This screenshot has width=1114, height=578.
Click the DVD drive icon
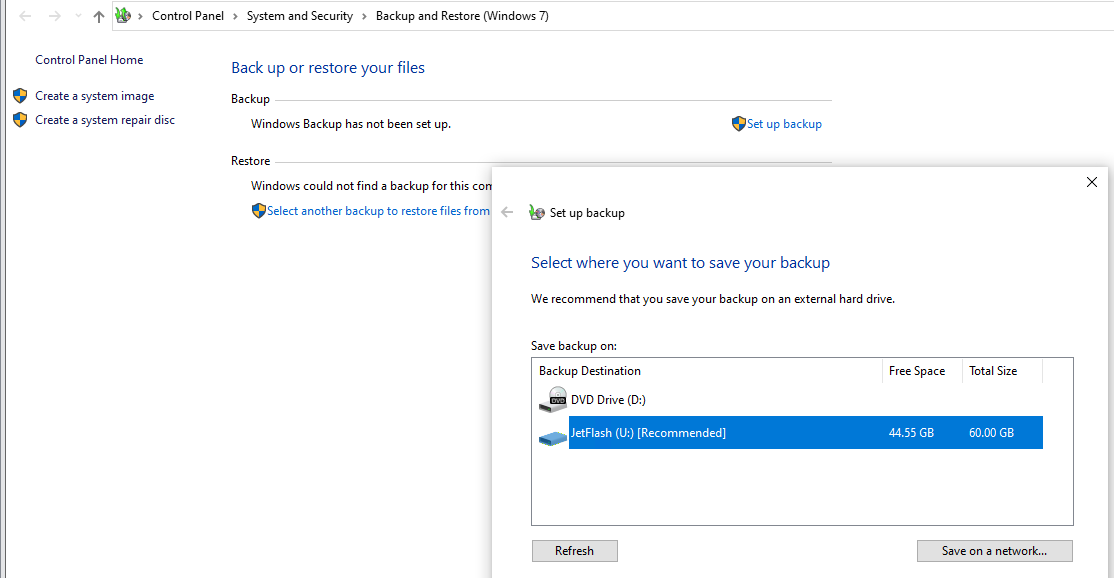tap(553, 400)
